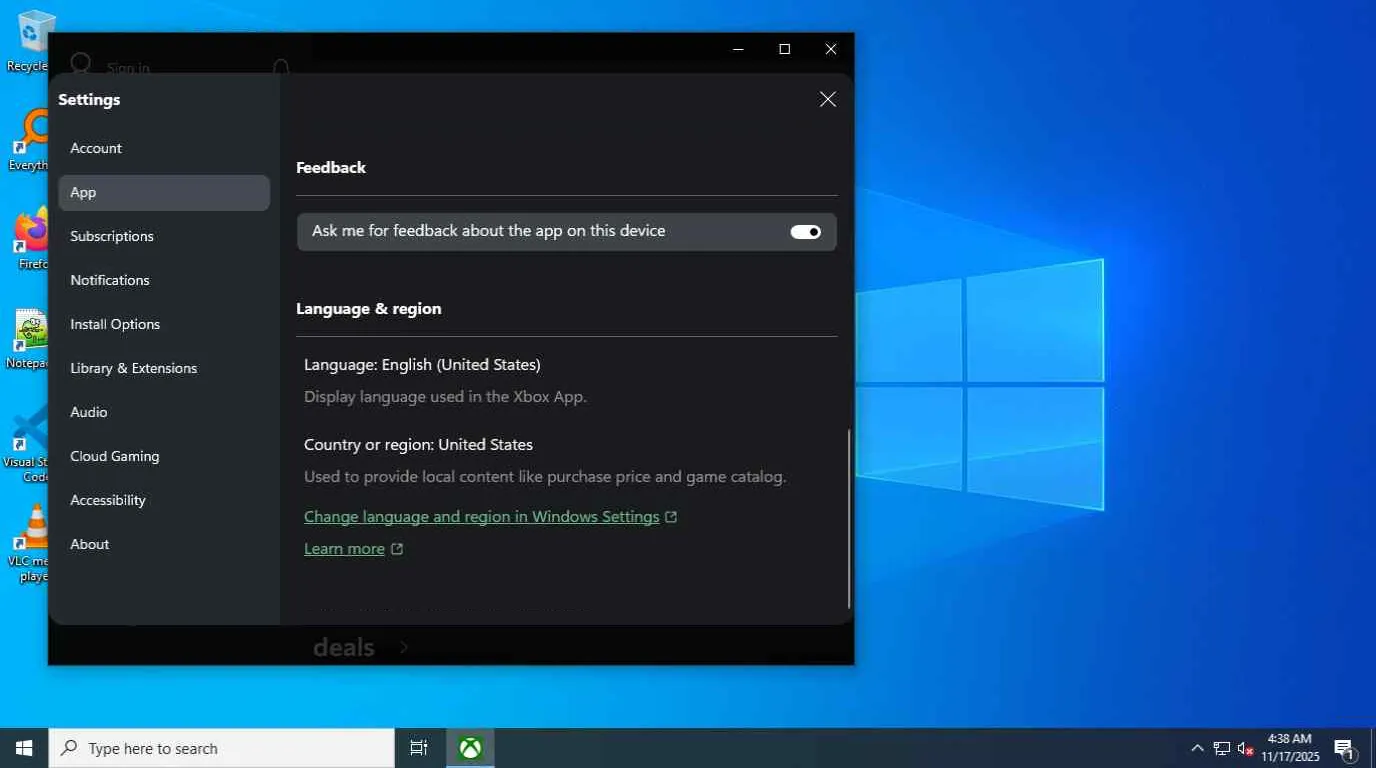Show the Audio settings page
Viewport: 1376px width, 768px height.
[164, 412]
